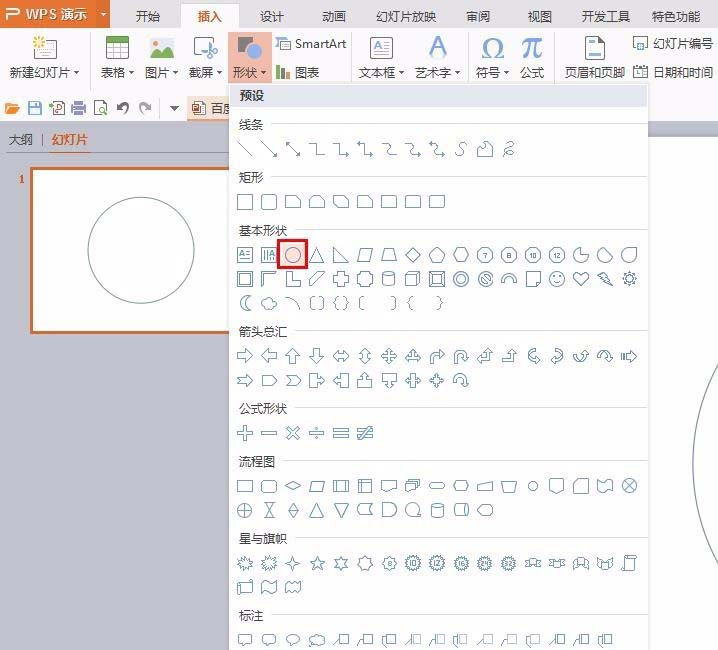The image size is (718, 650).
Task: Switch to the 设计 ribbon tab
Action: [272, 17]
